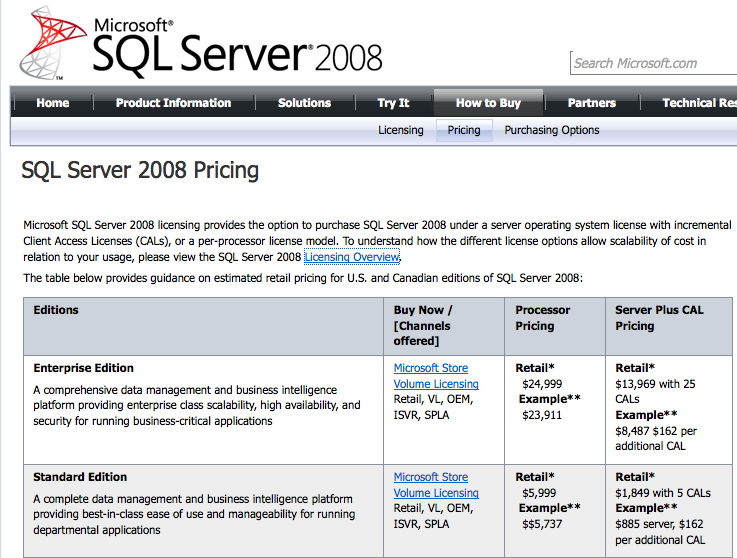Select the Pricing sub-tab

464,130
